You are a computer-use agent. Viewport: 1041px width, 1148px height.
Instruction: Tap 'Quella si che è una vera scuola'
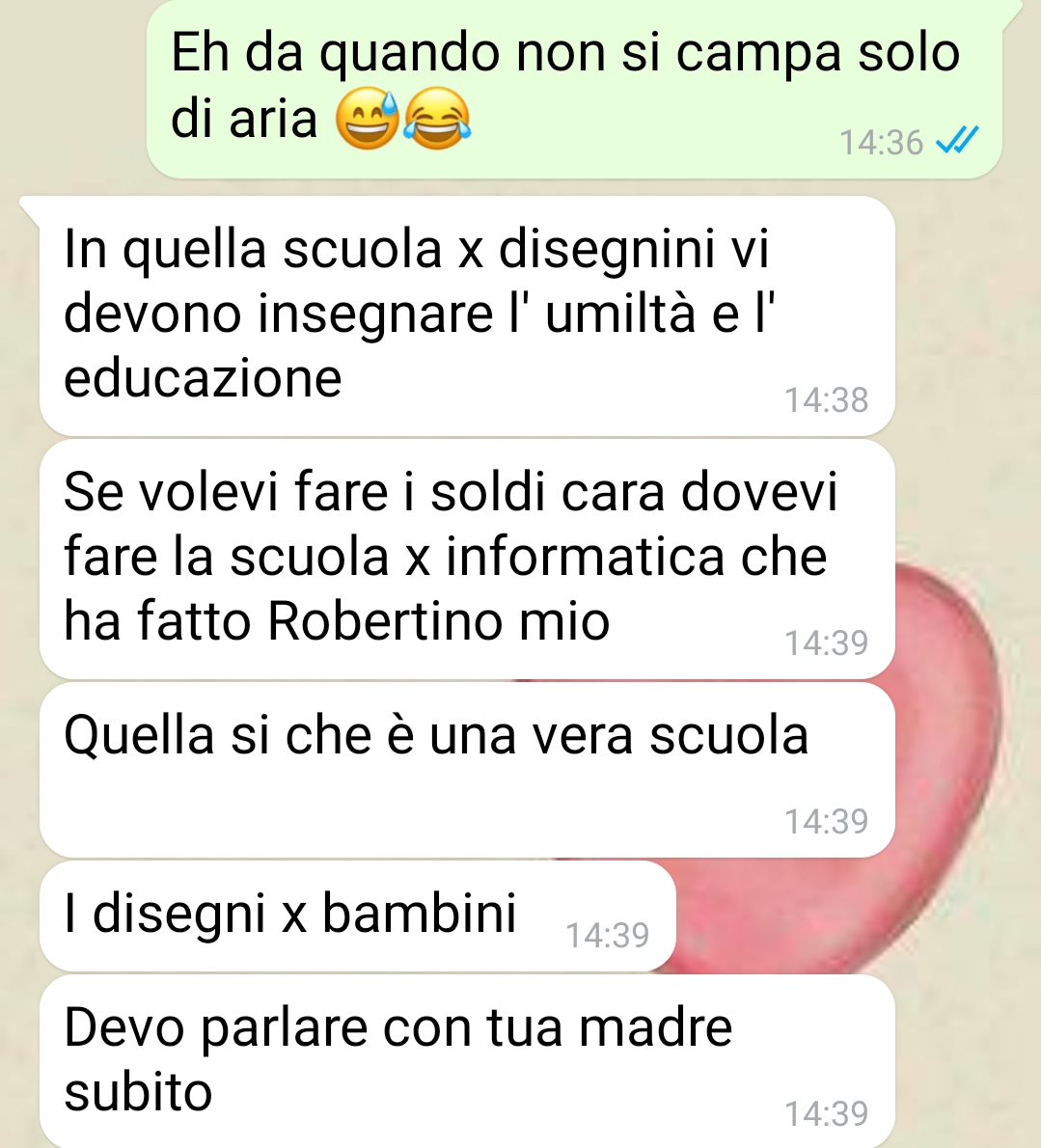[467, 770]
